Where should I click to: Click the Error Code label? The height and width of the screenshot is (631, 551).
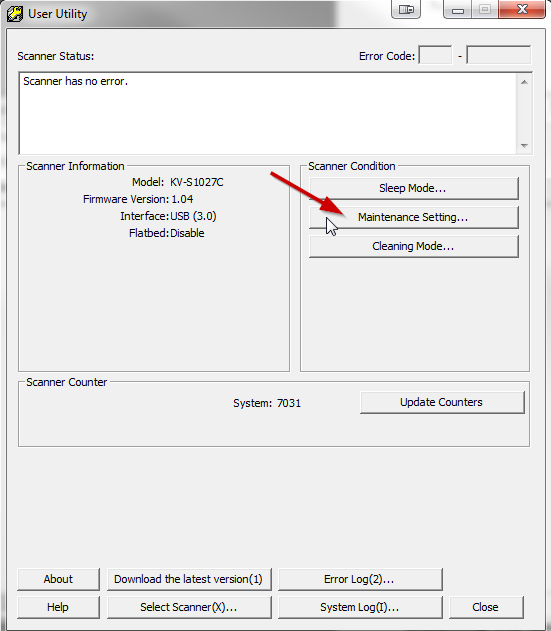pyautogui.click(x=387, y=56)
